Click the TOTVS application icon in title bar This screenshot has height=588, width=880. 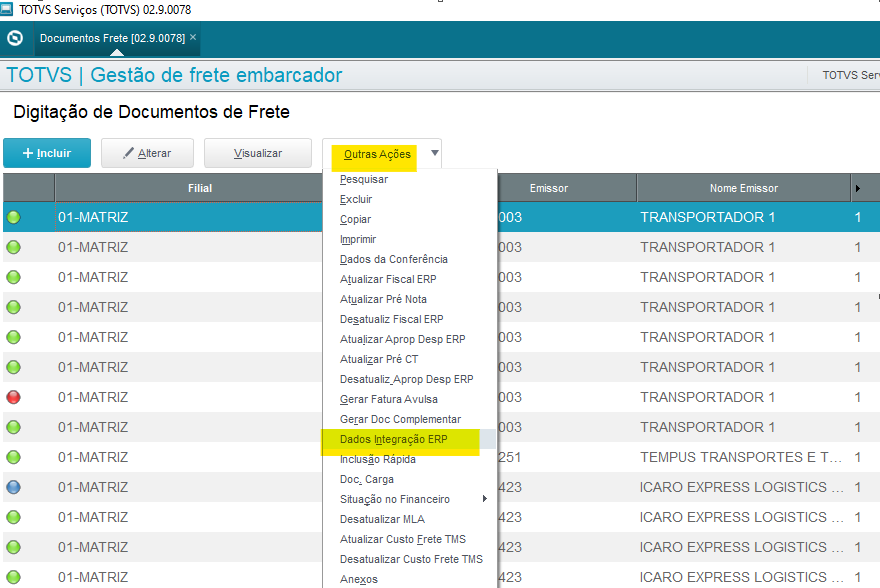pos(10,8)
